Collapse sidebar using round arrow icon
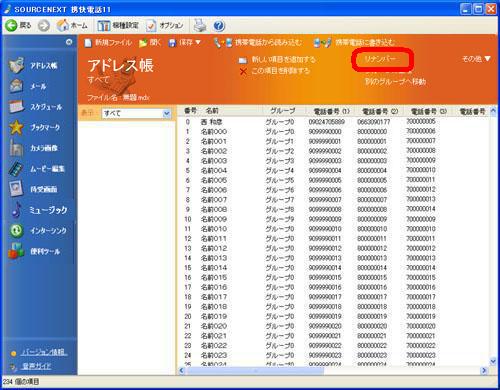 click(69, 42)
